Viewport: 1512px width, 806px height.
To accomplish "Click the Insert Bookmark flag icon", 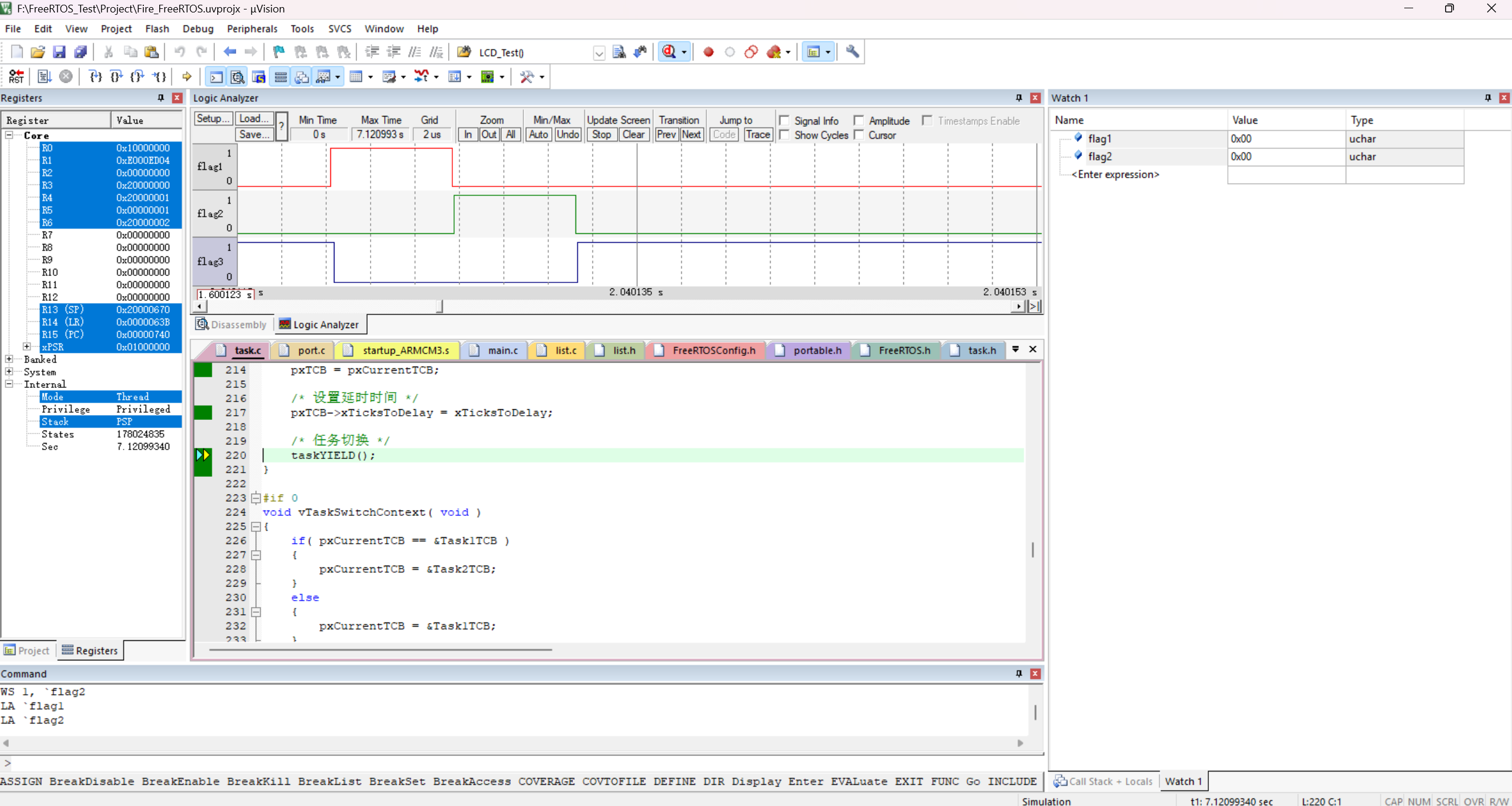I will 279,52.
